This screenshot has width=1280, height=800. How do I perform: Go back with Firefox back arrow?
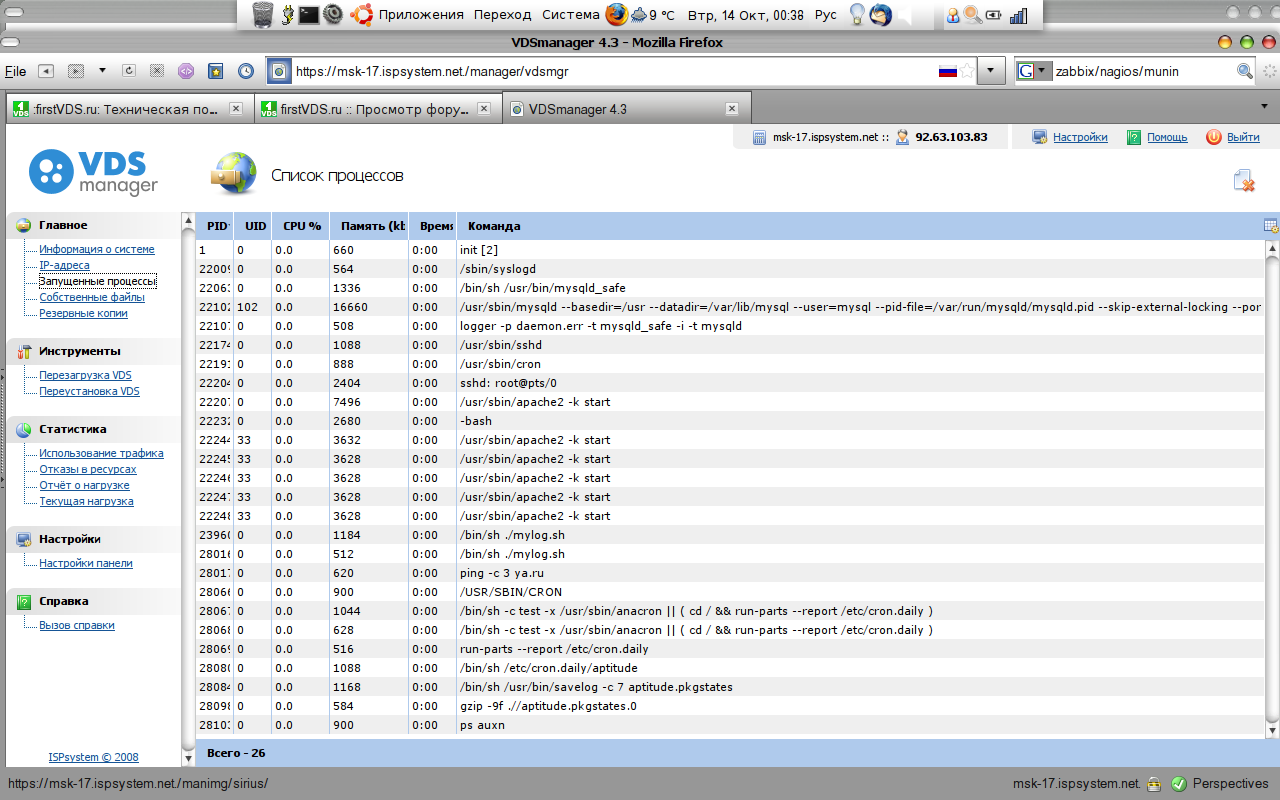[x=45, y=71]
